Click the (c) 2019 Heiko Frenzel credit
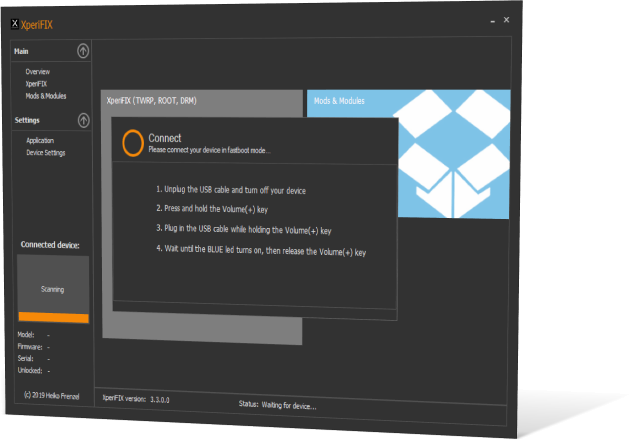629x440 pixels. click(51, 395)
